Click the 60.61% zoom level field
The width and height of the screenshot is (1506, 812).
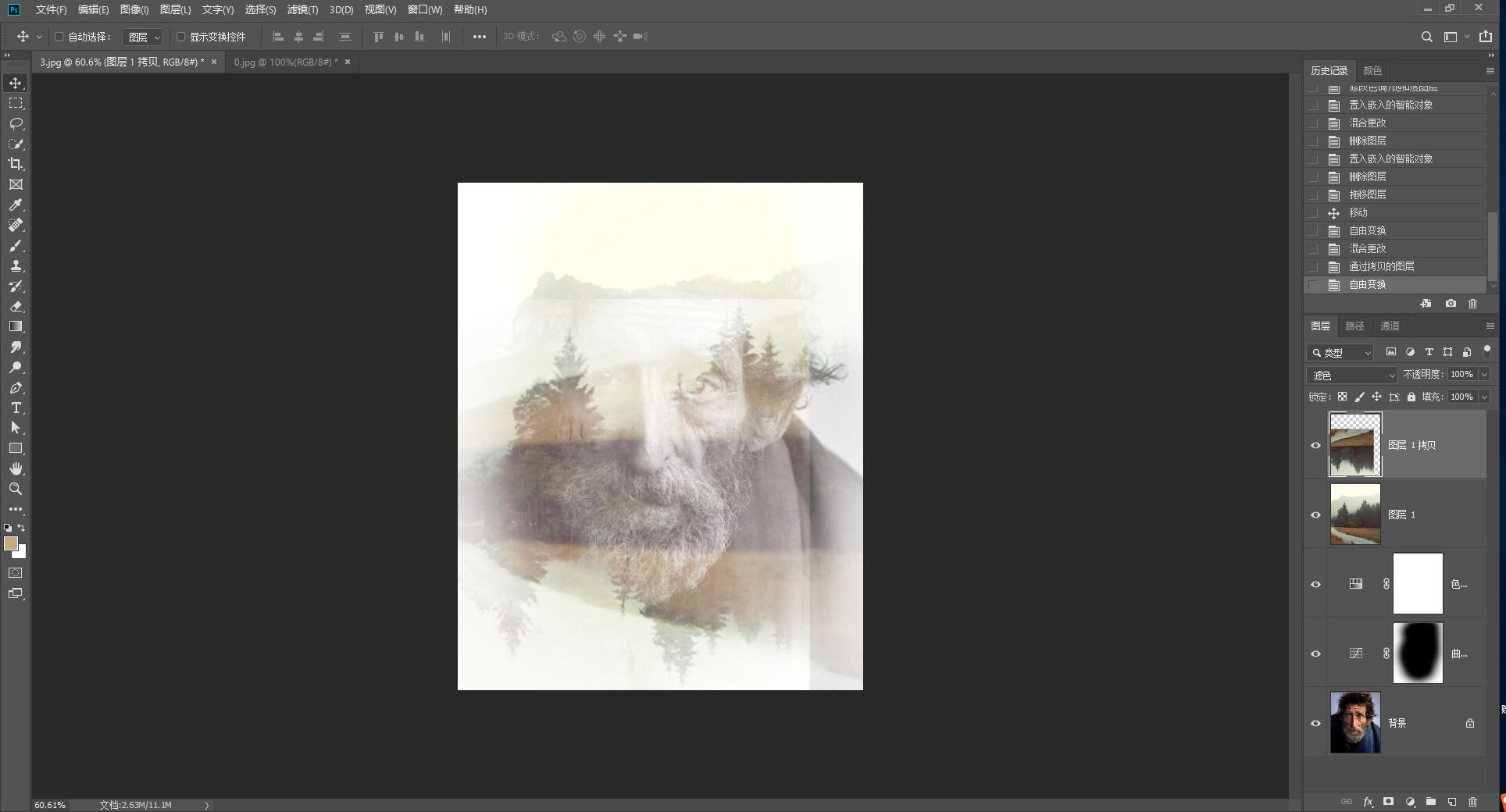click(x=50, y=805)
